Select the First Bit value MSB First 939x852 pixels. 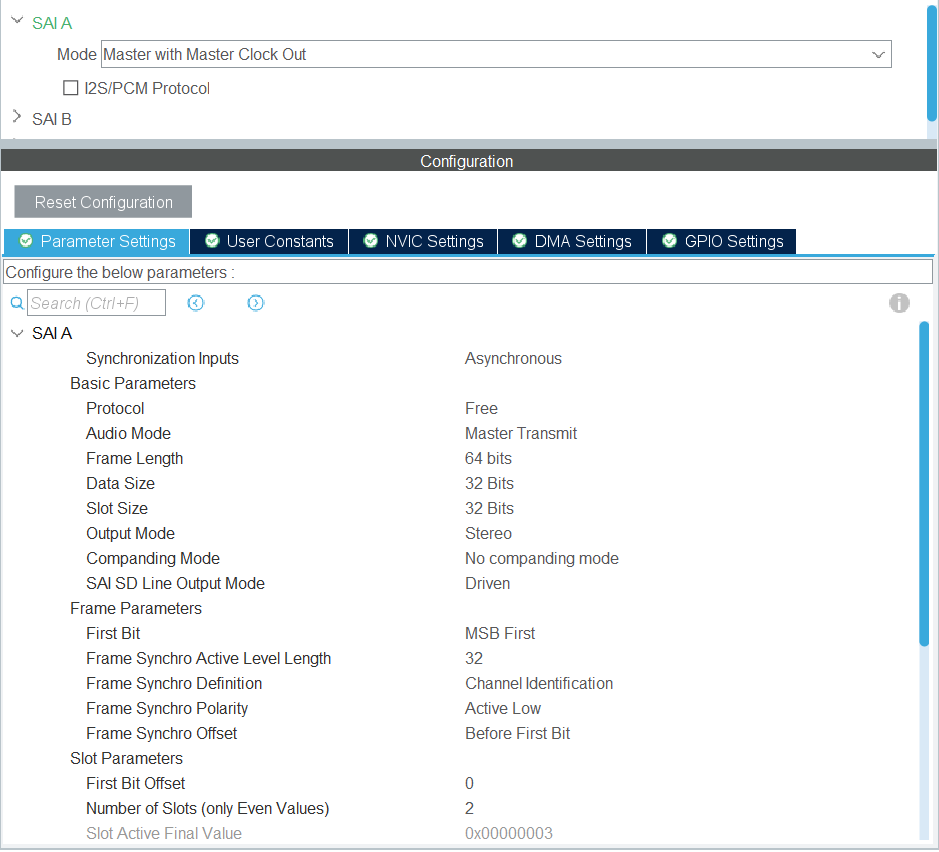point(500,633)
